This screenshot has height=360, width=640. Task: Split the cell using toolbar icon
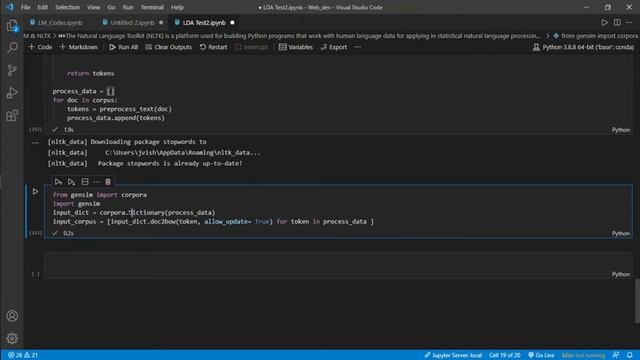(85, 182)
